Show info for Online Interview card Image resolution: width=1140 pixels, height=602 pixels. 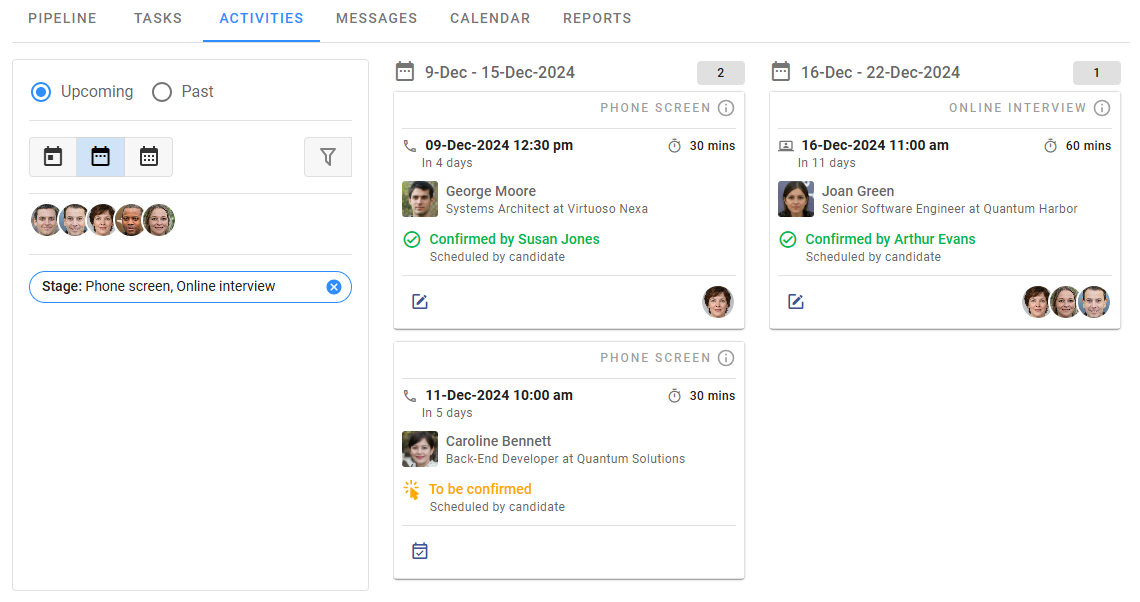tap(1102, 108)
